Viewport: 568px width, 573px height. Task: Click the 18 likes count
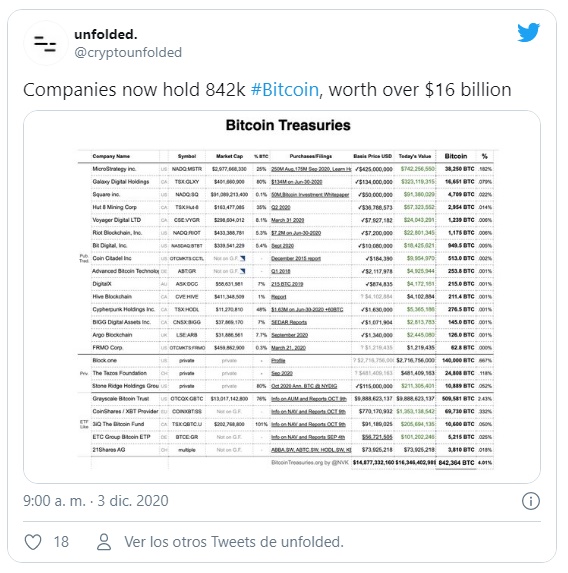61,542
